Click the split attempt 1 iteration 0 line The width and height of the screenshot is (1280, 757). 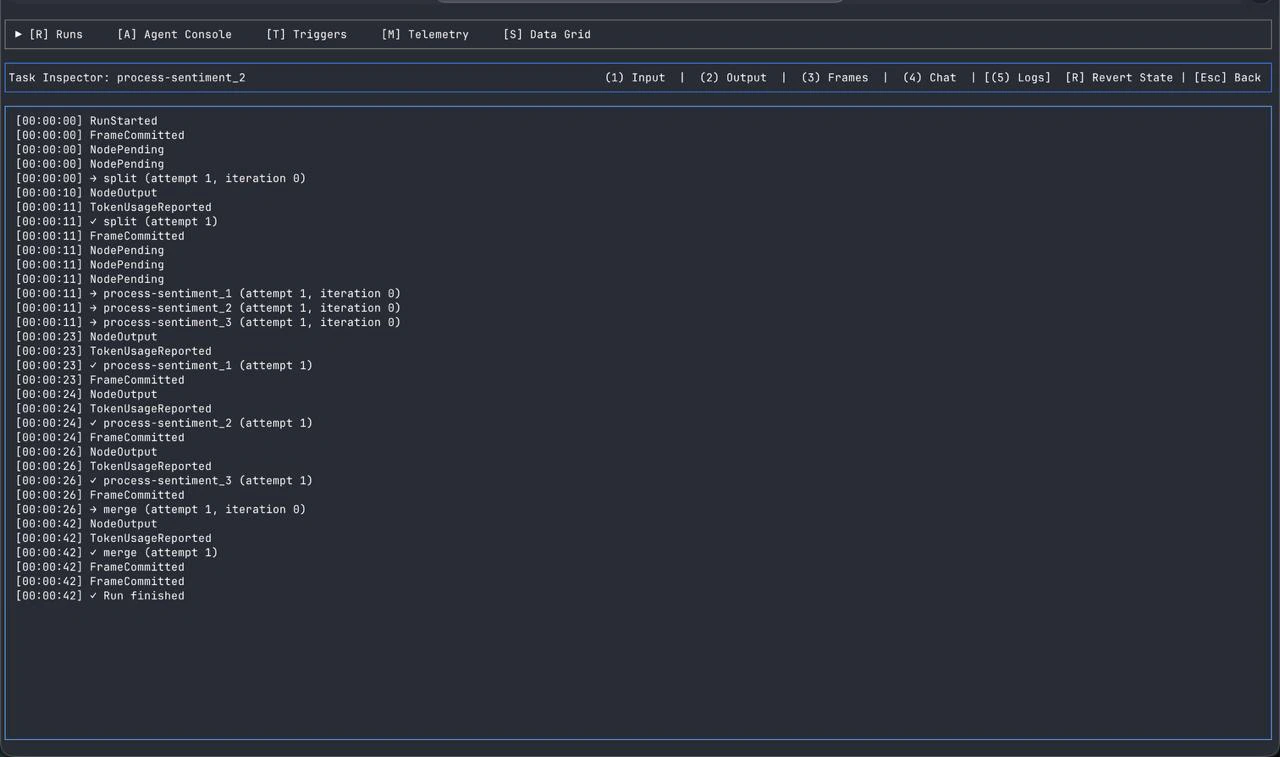160,178
